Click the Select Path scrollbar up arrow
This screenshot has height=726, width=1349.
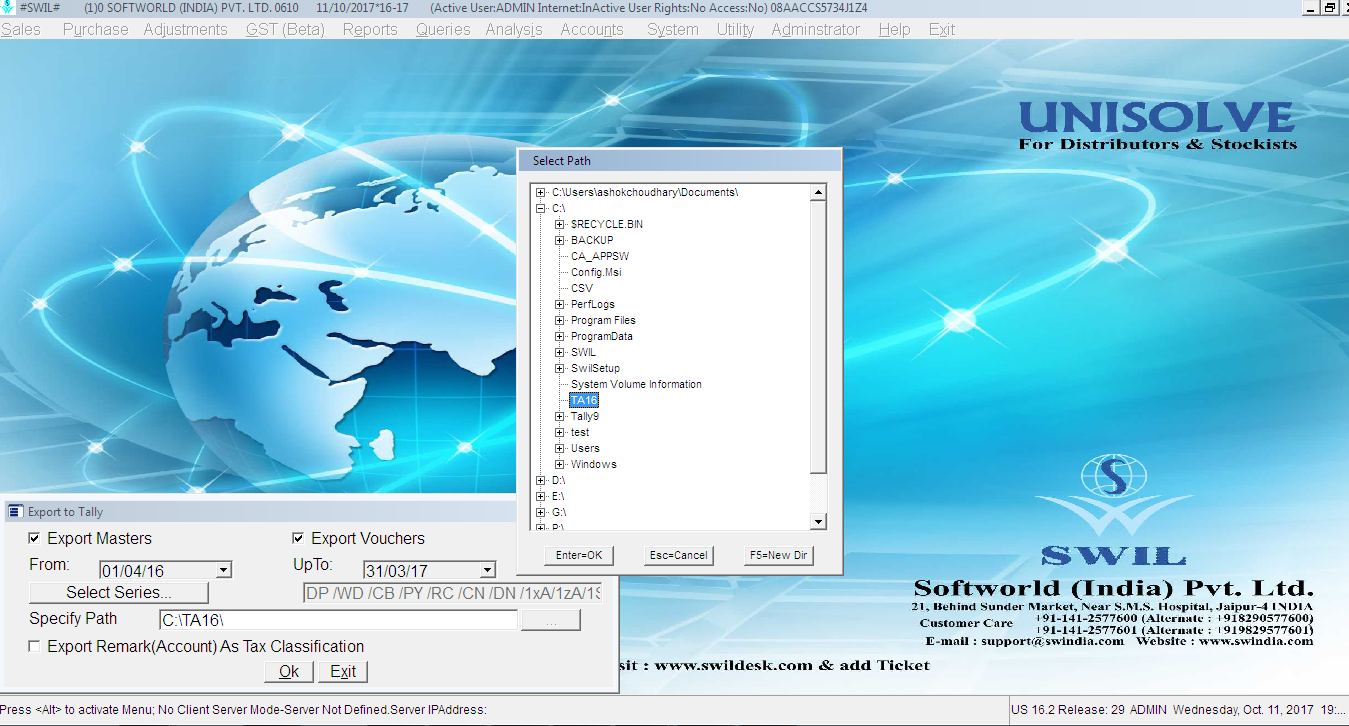coord(818,192)
